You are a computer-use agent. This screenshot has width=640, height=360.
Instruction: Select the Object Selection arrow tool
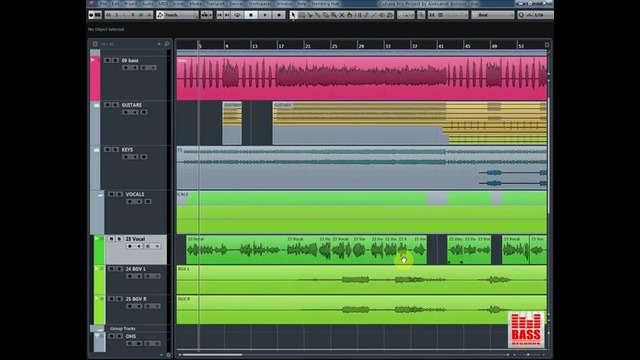(293, 15)
